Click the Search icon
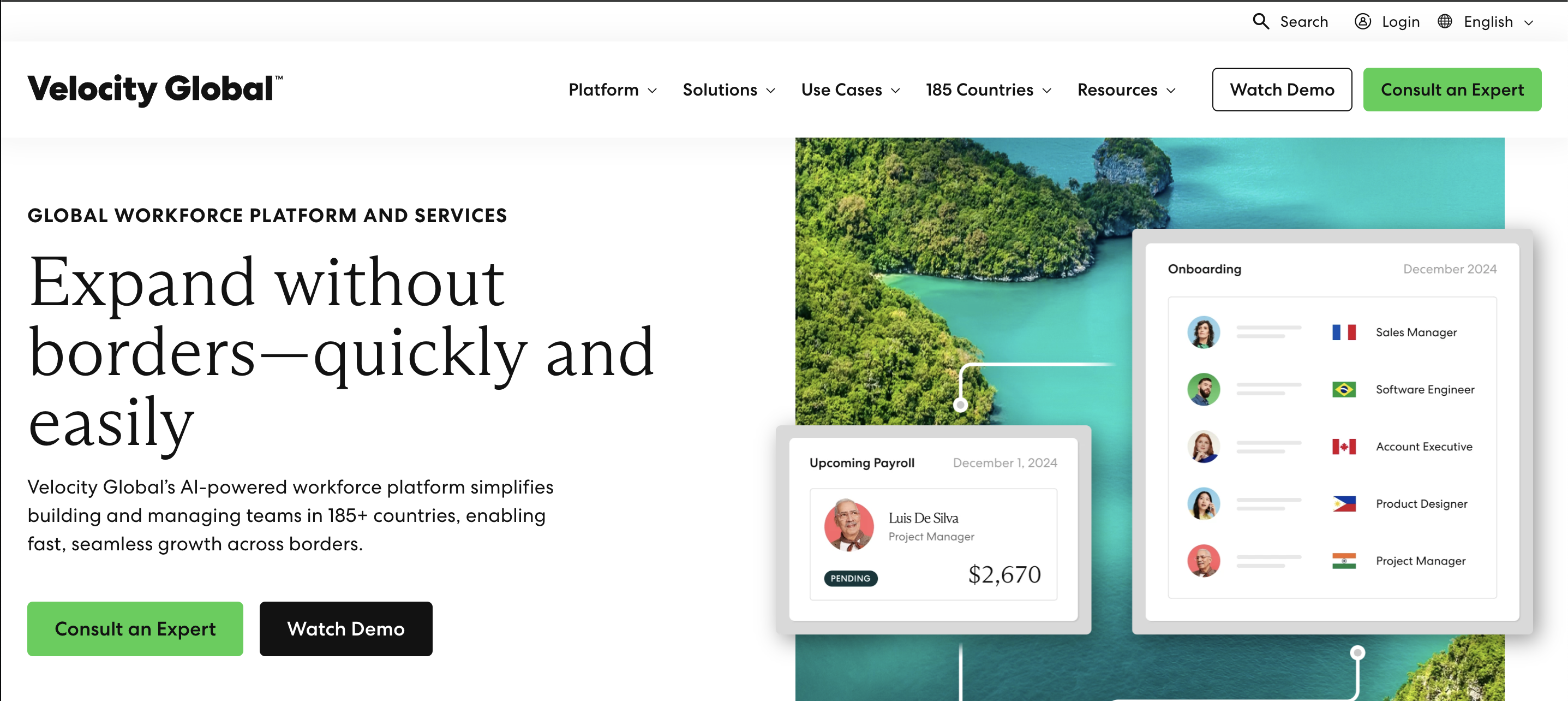 [x=1264, y=20]
